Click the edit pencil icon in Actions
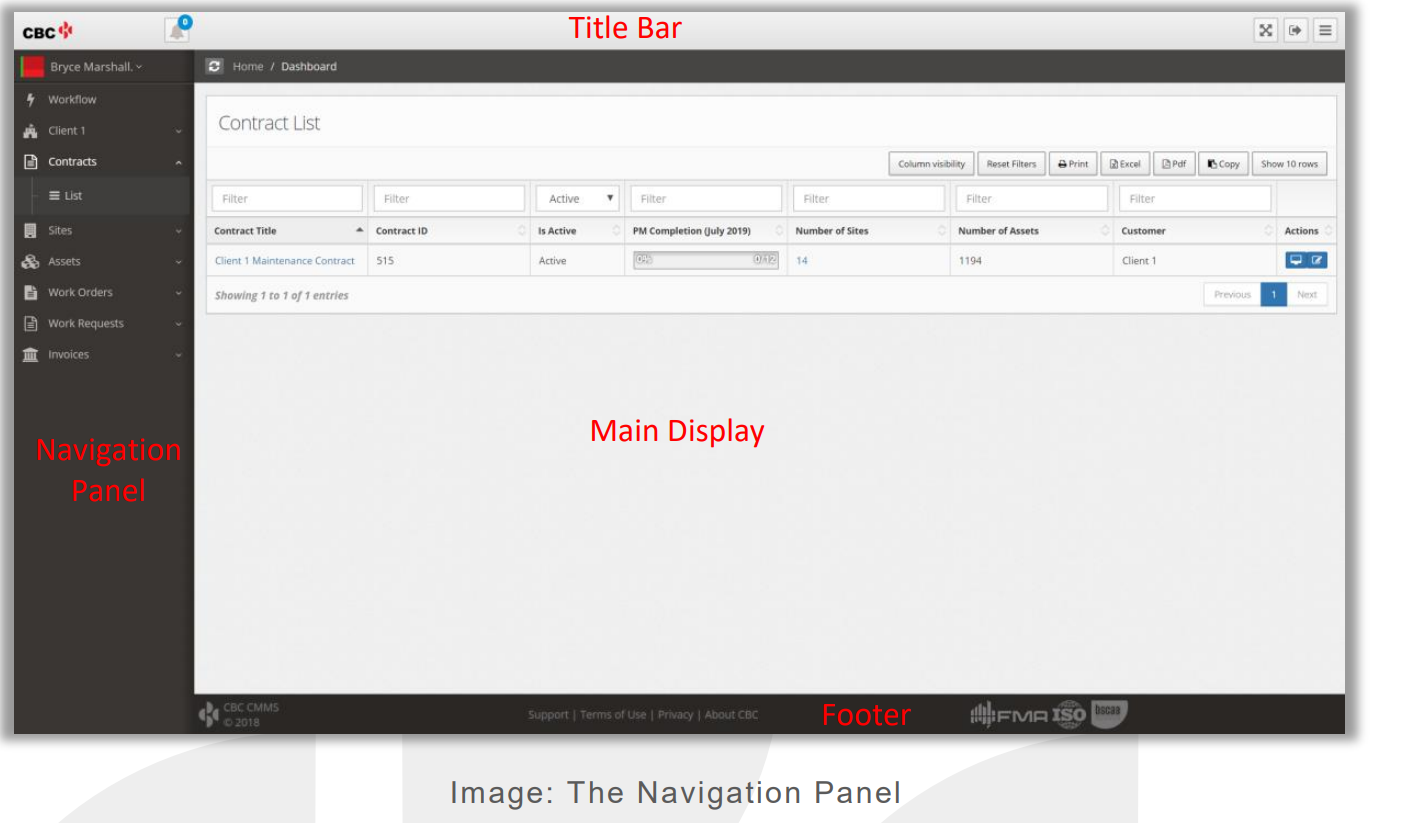 (1317, 260)
